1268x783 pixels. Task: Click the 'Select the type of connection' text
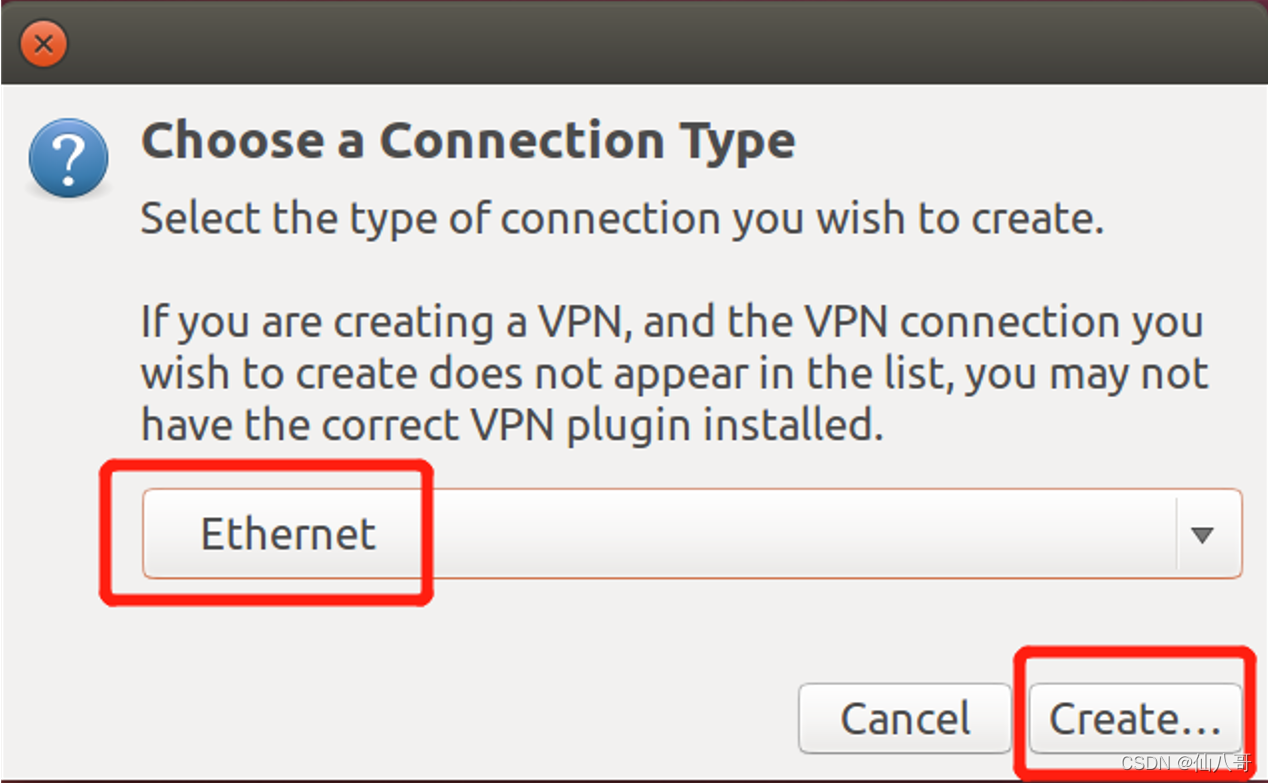pyautogui.click(x=622, y=218)
